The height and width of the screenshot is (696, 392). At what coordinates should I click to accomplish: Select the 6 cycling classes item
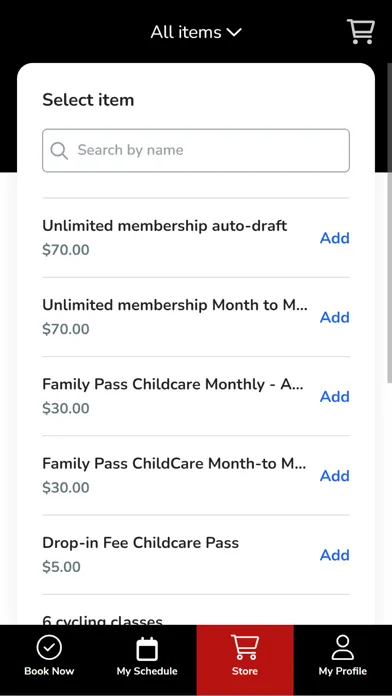(103, 620)
